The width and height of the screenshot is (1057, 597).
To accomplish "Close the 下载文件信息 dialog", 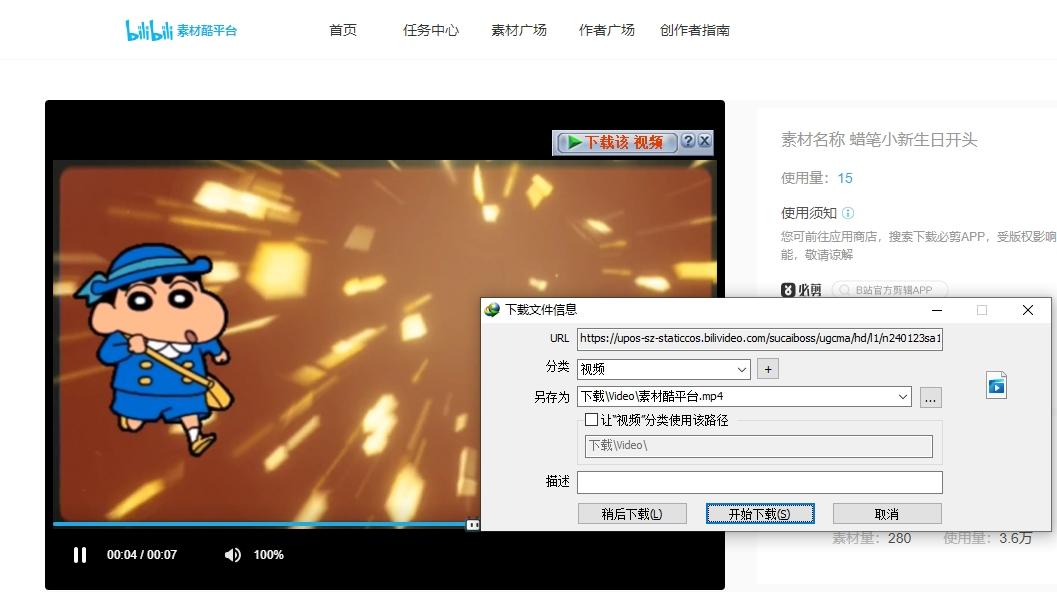I will 1027,310.
